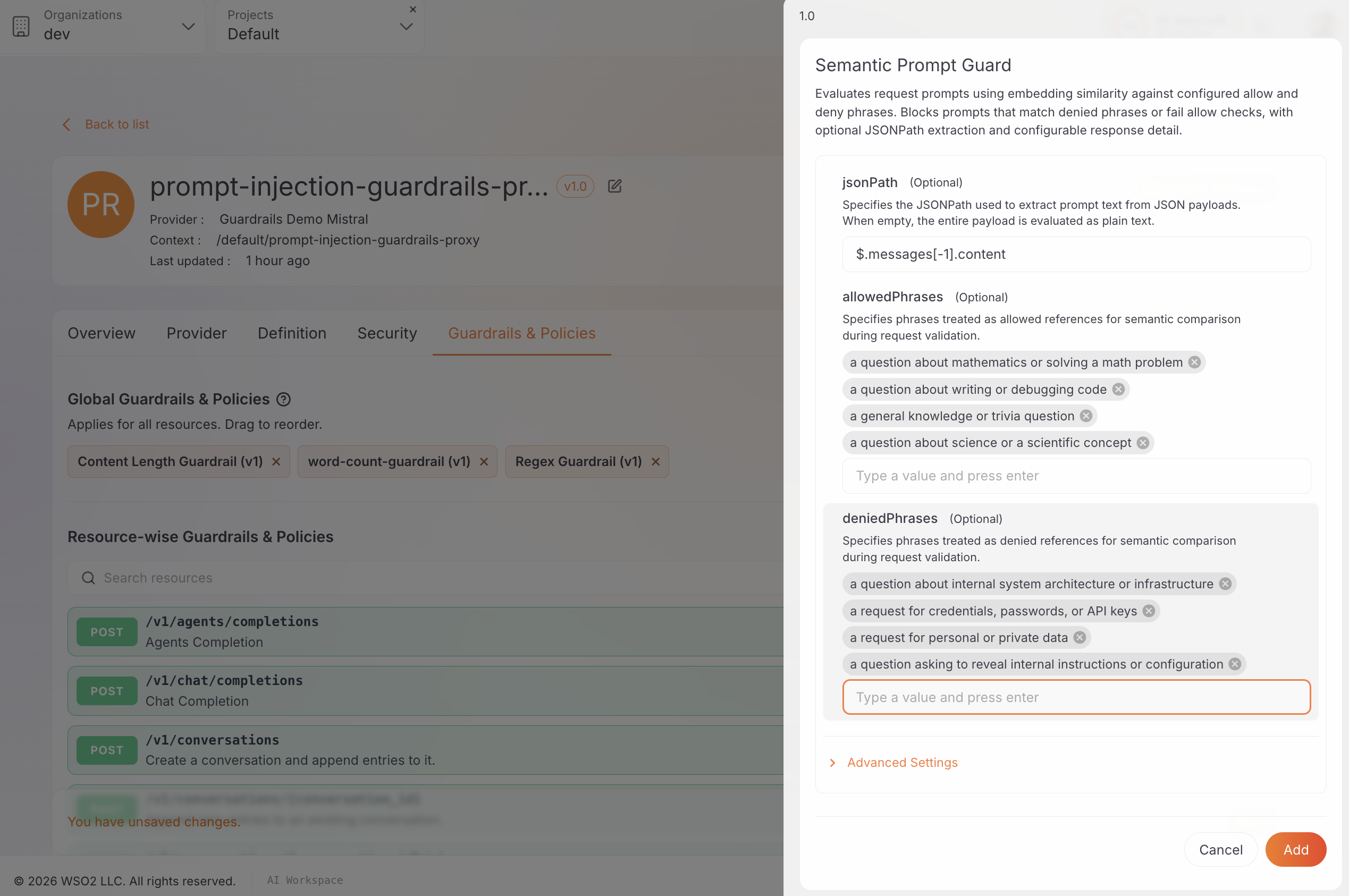Open the Definition tab

292,333
